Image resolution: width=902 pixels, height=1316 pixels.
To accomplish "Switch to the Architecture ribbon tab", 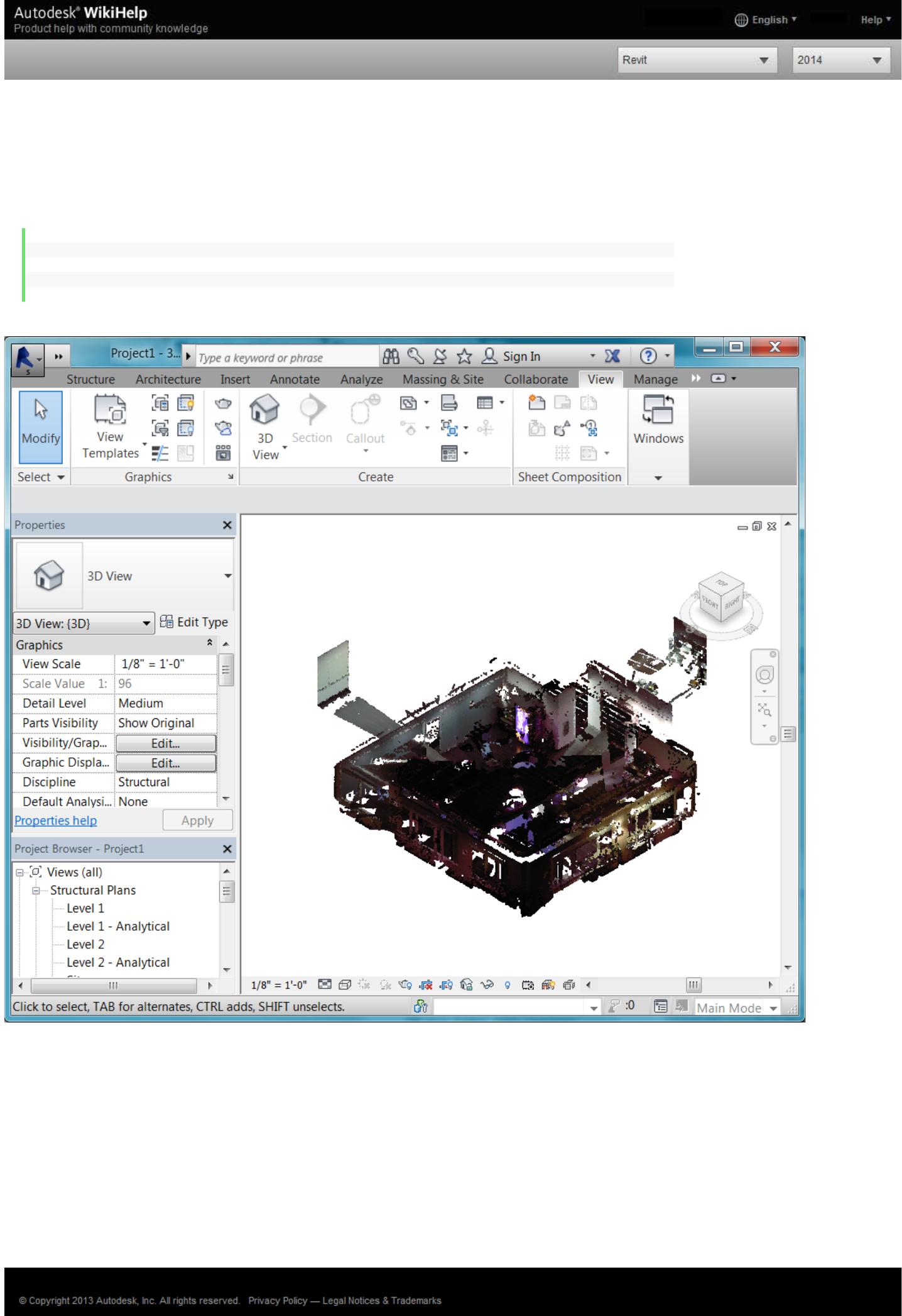I will [168, 380].
